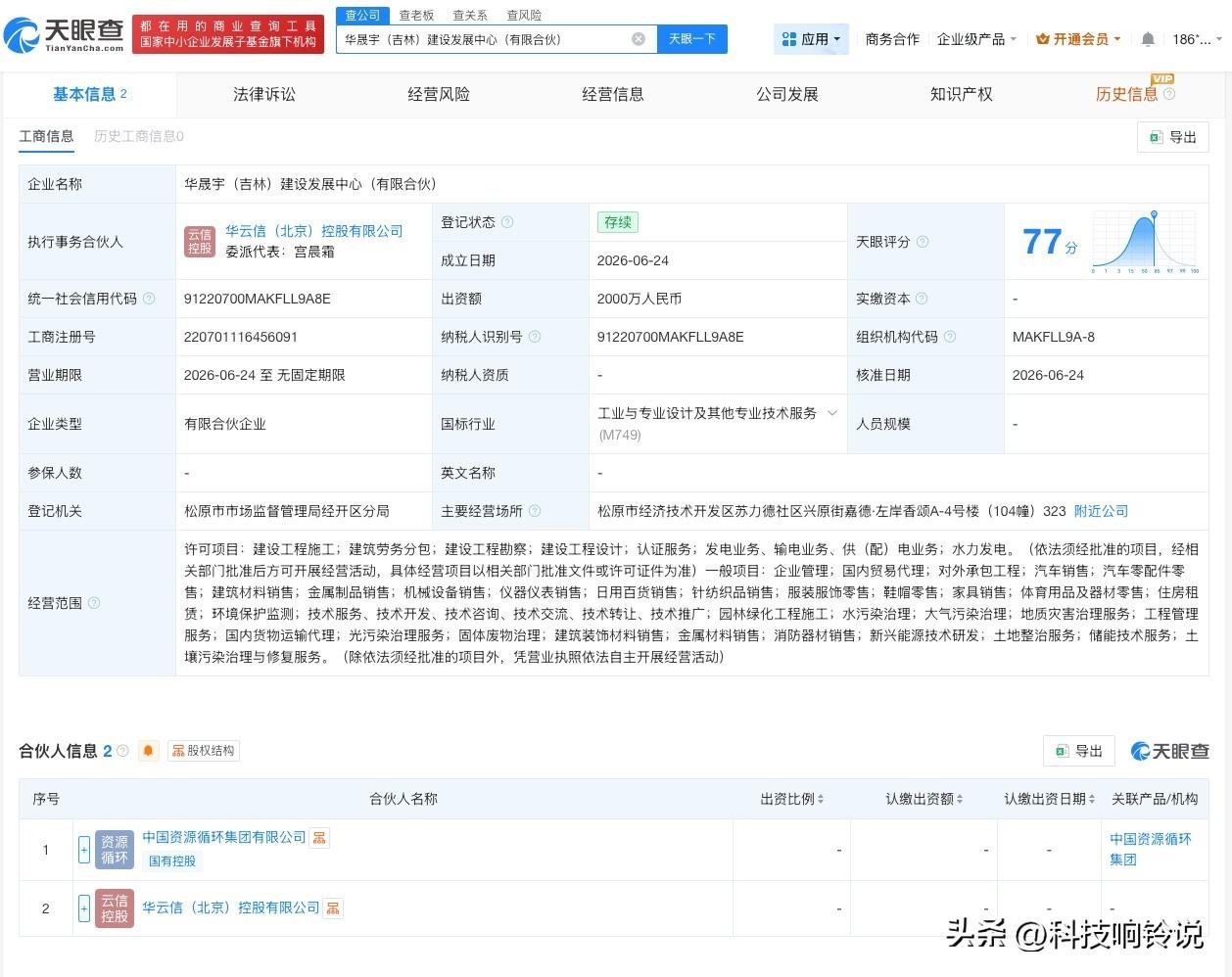1232x977 pixels.
Task: Click help icon next to 实缴资本
Action: [x=922, y=299]
